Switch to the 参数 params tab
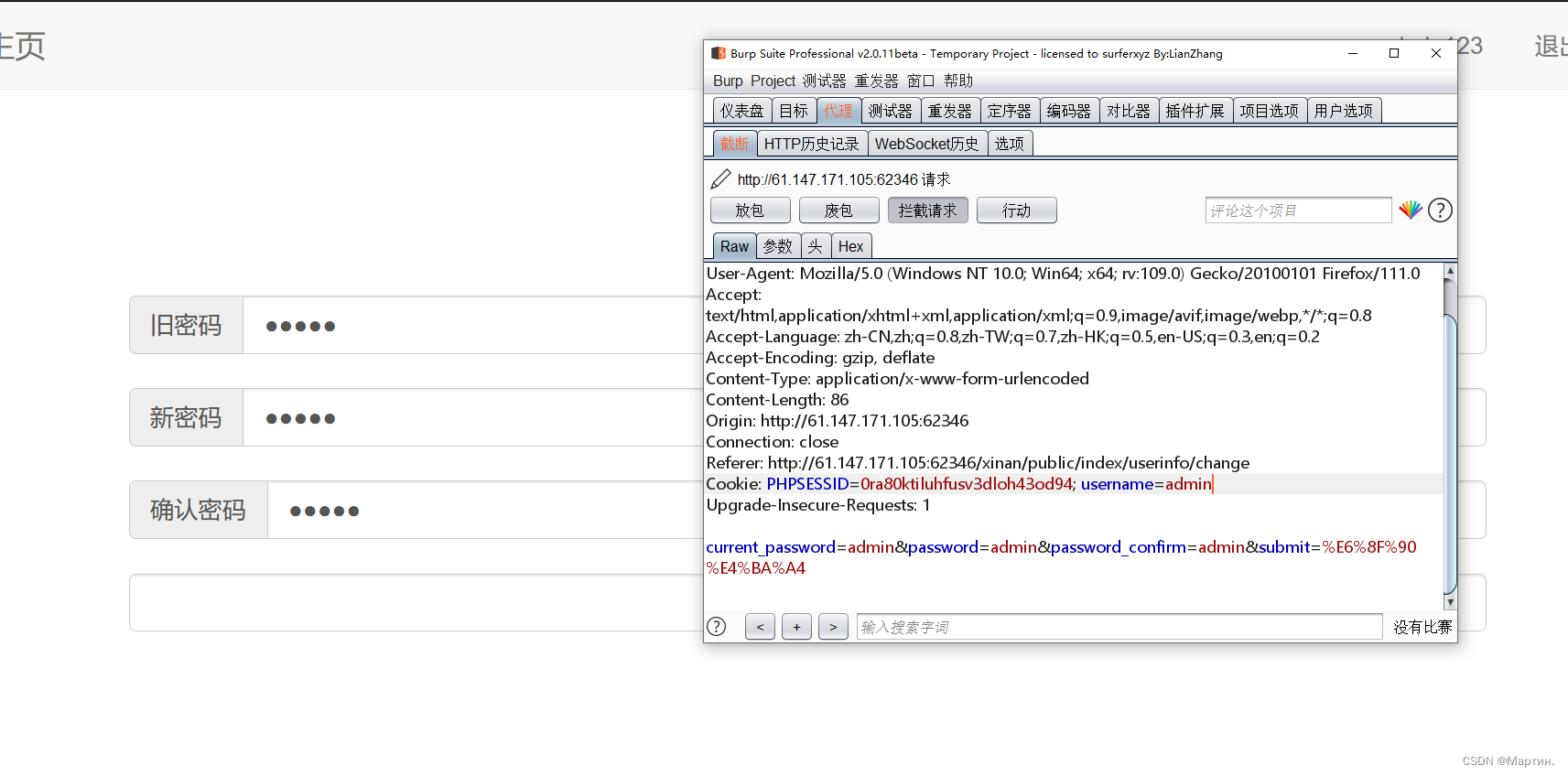The width and height of the screenshot is (1568, 776). 778,246
